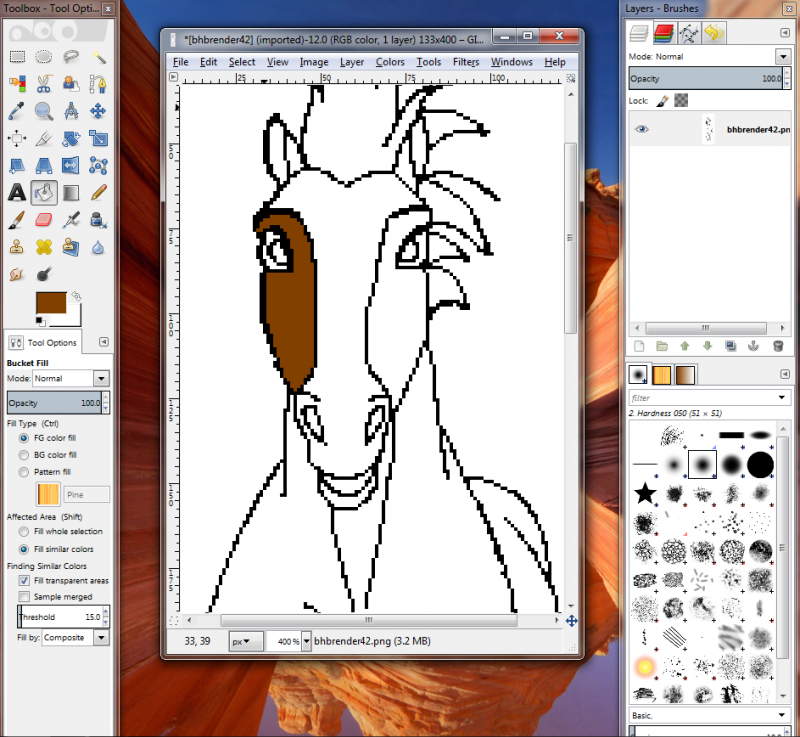Delete layer with the trash icon

[778, 346]
